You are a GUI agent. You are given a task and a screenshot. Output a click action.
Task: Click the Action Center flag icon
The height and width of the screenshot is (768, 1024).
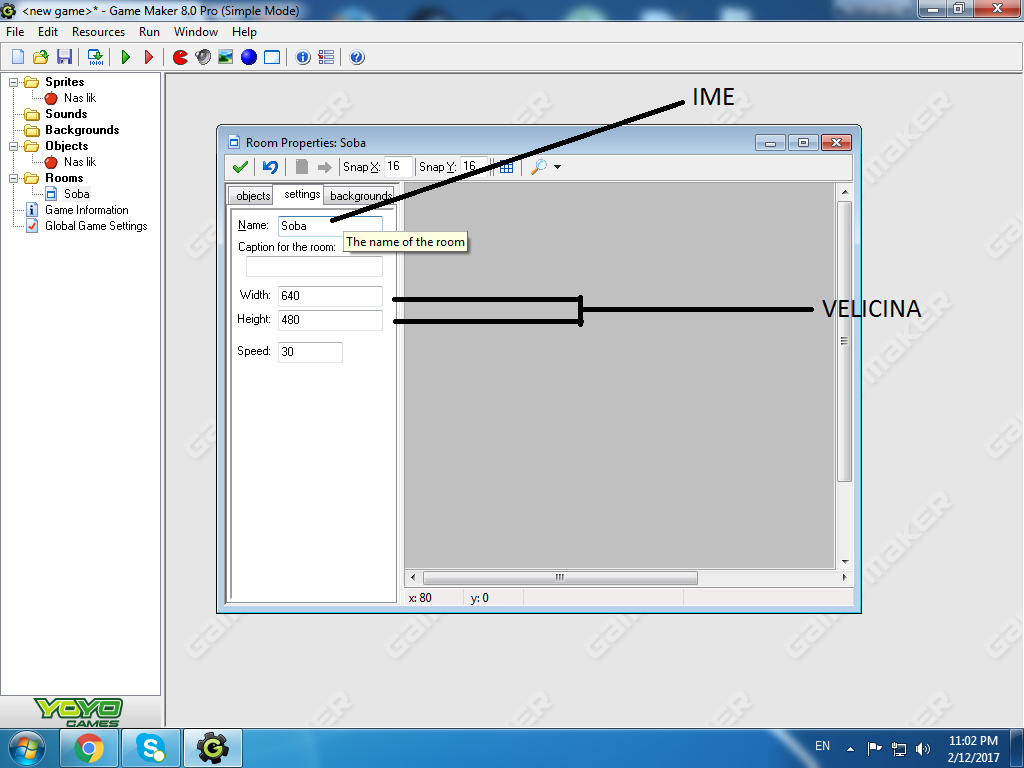point(874,749)
